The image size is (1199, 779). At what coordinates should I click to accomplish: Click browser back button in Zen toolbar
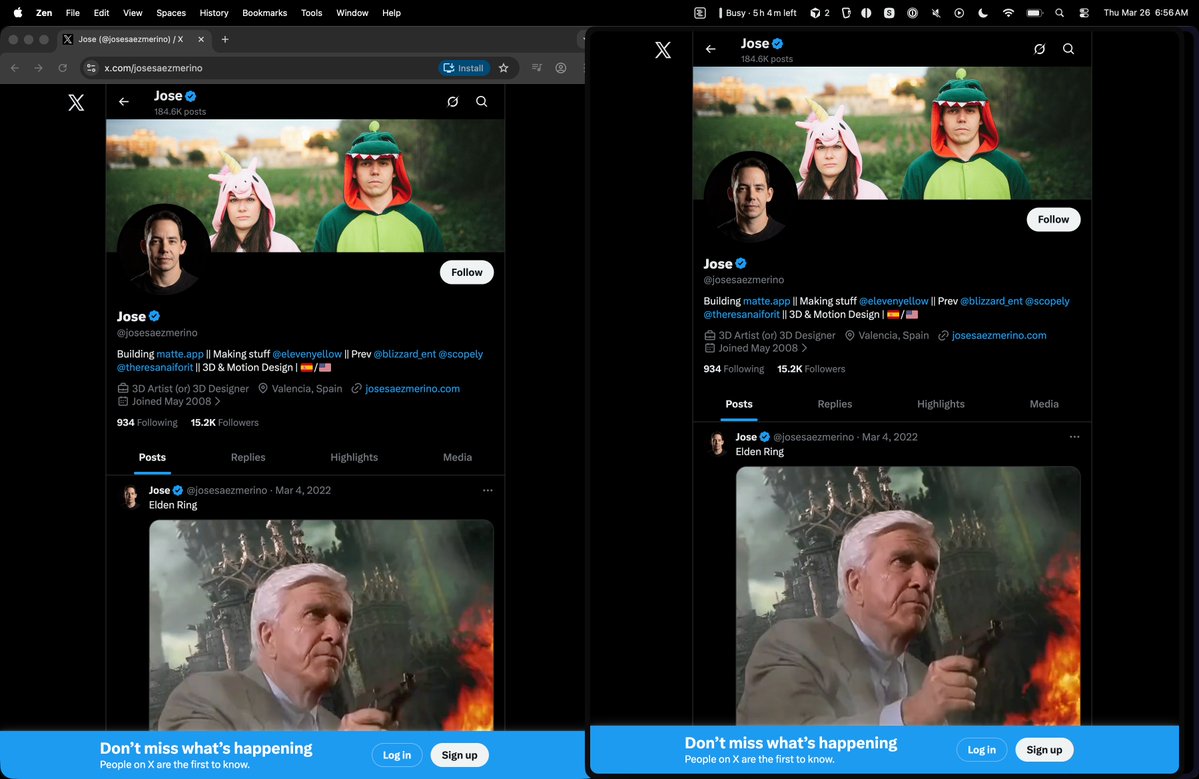[15, 68]
